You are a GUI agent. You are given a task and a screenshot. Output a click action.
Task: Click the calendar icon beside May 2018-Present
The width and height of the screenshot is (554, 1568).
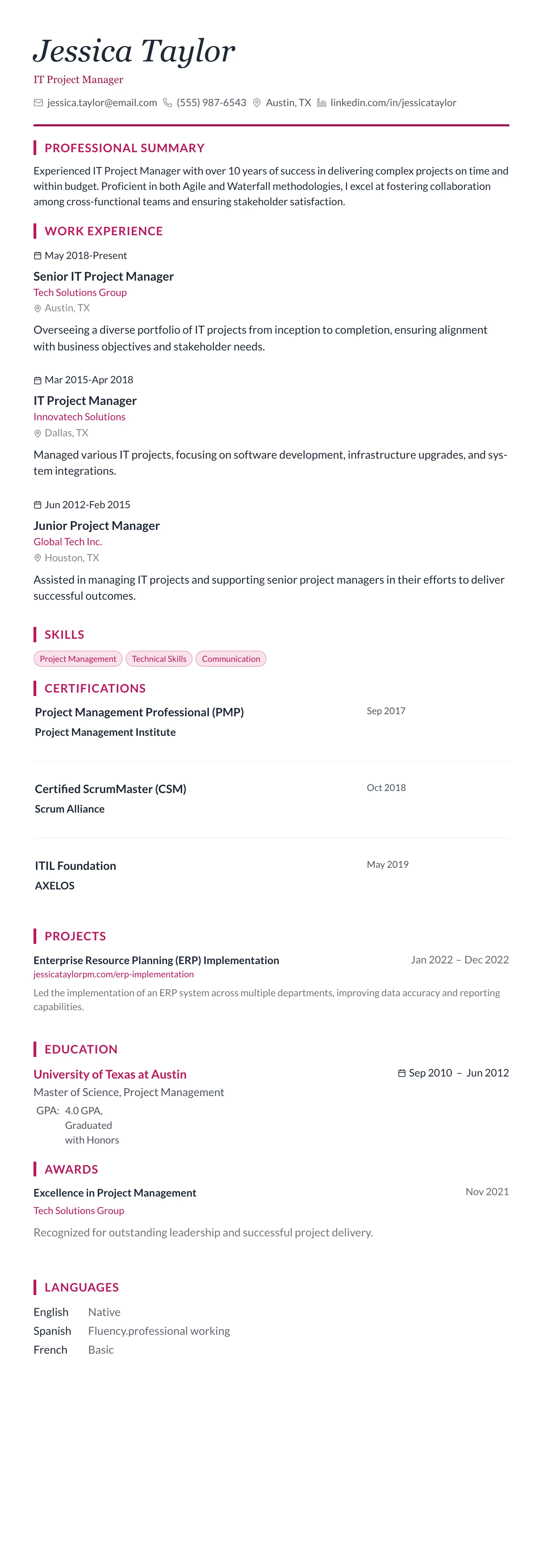[x=38, y=256]
